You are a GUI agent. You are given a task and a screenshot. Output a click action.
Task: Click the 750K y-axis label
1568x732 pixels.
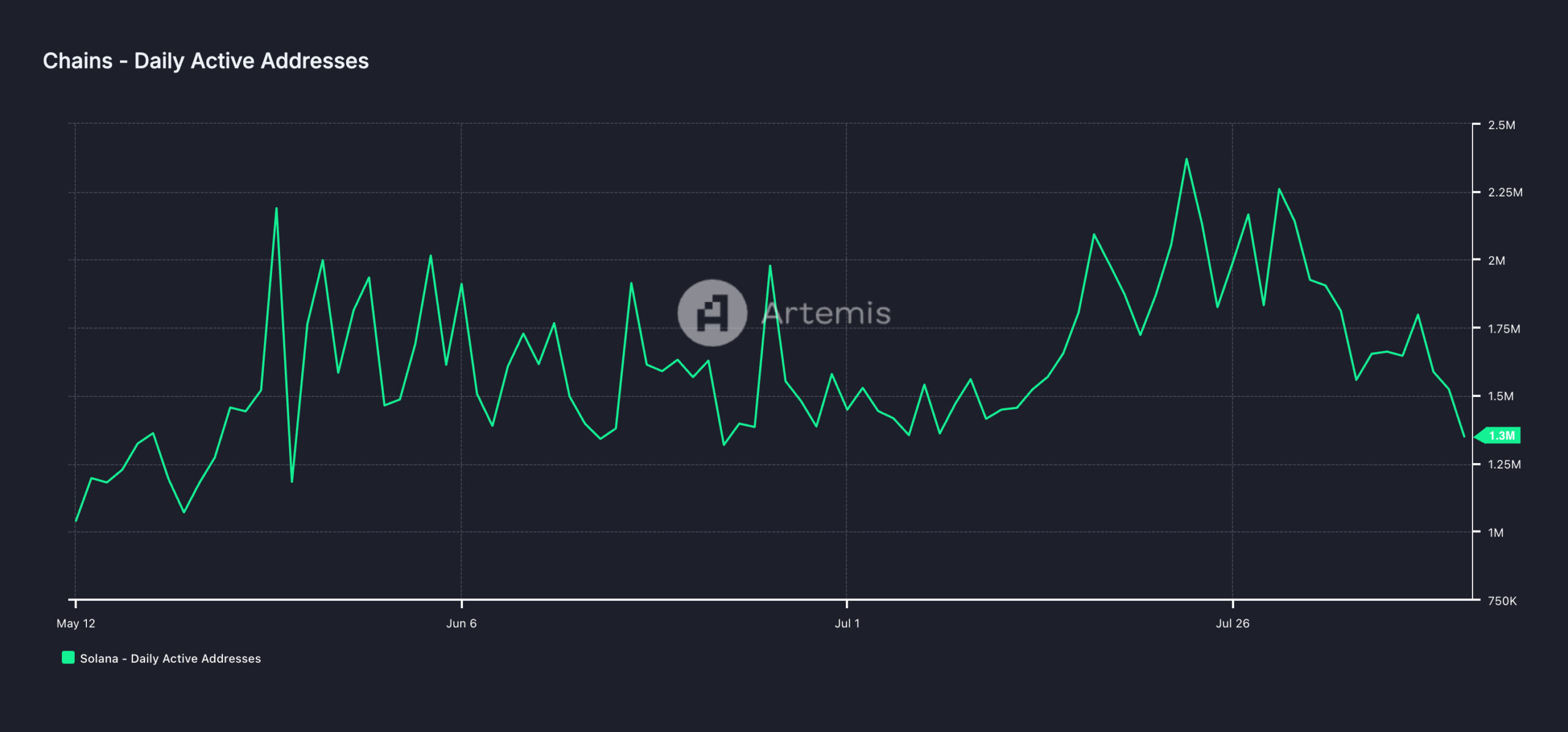[1502, 601]
